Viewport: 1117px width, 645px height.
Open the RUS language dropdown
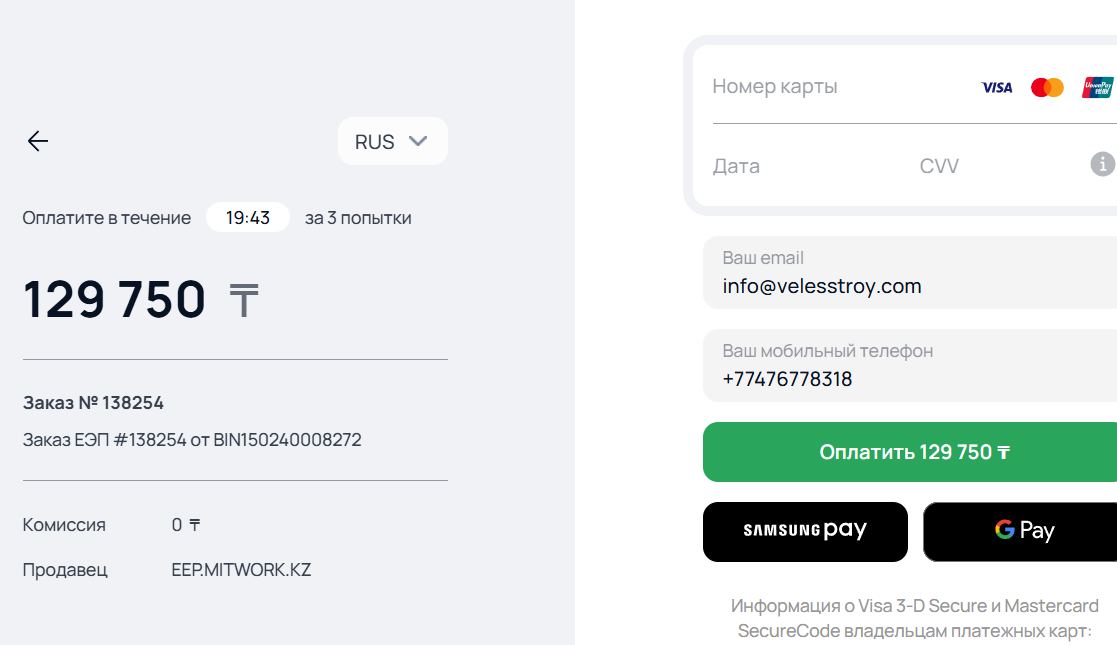(x=392, y=141)
